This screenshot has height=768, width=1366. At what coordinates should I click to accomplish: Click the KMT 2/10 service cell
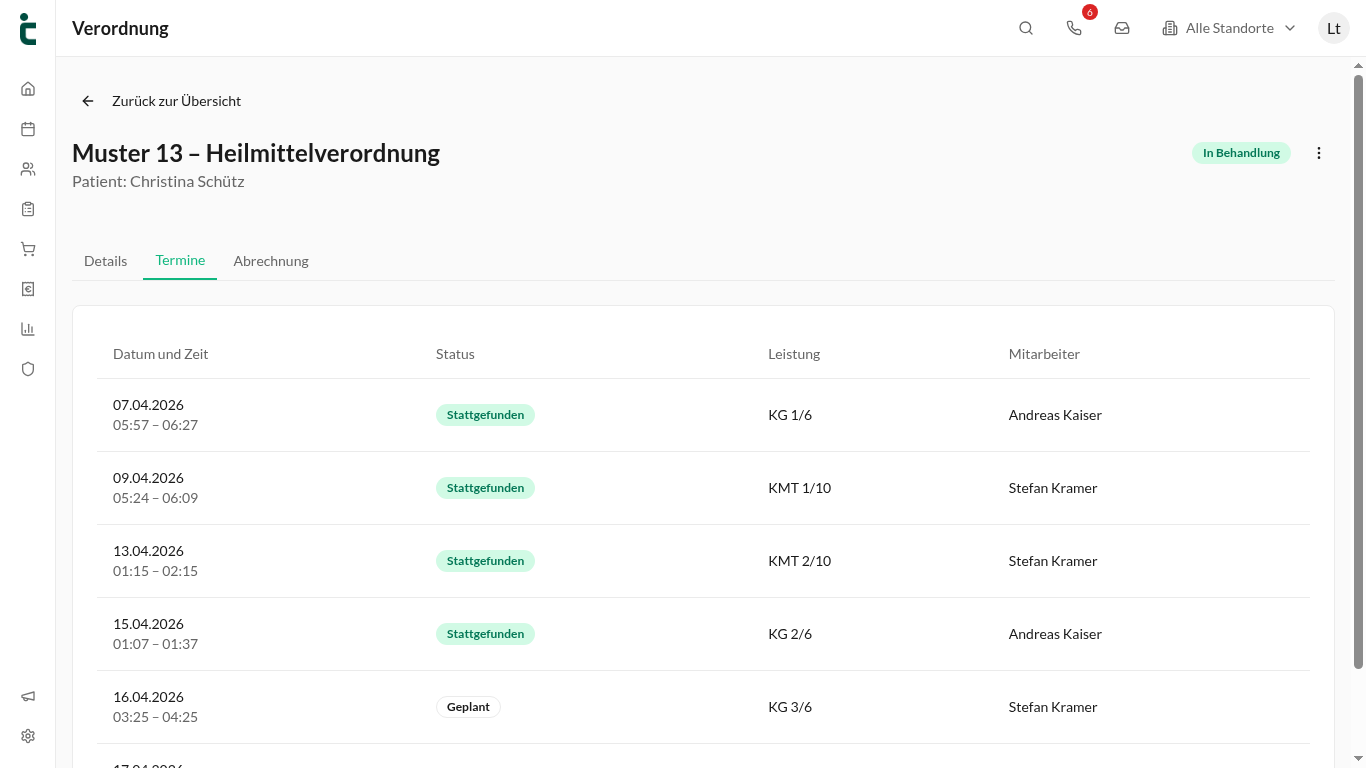click(x=799, y=561)
